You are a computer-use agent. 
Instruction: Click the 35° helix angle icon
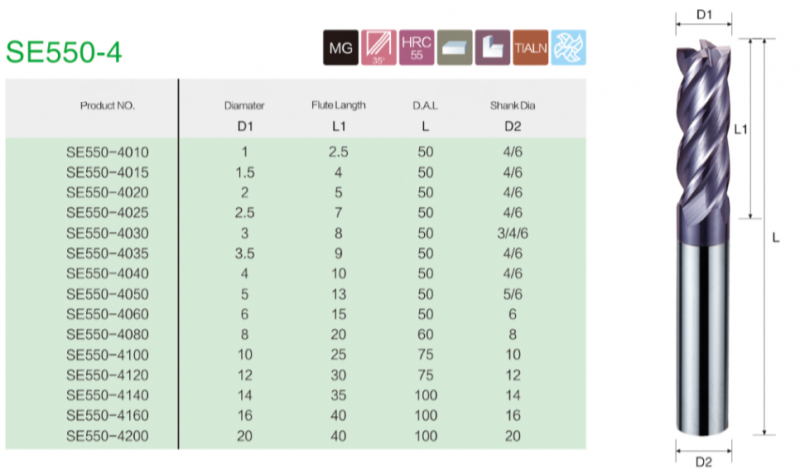pyautogui.click(x=377, y=47)
